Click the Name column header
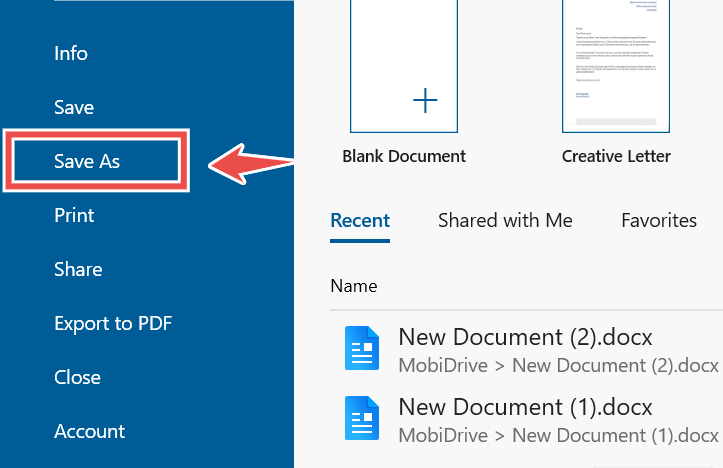This screenshot has height=468, width=723. coord(354,286)
